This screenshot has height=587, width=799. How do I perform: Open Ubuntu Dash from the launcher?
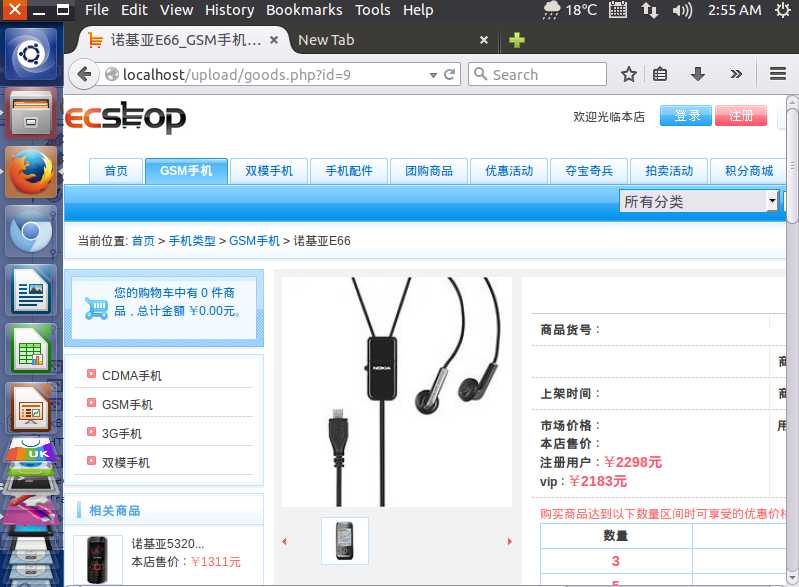click(31, 55)
